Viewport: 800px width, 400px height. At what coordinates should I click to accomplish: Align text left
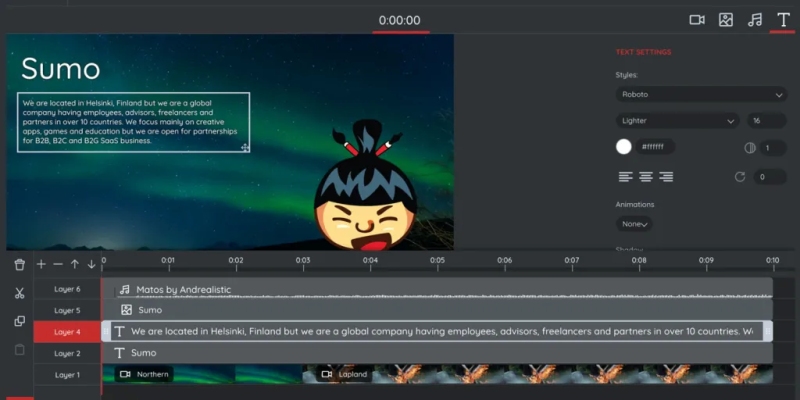coord(626,177)
